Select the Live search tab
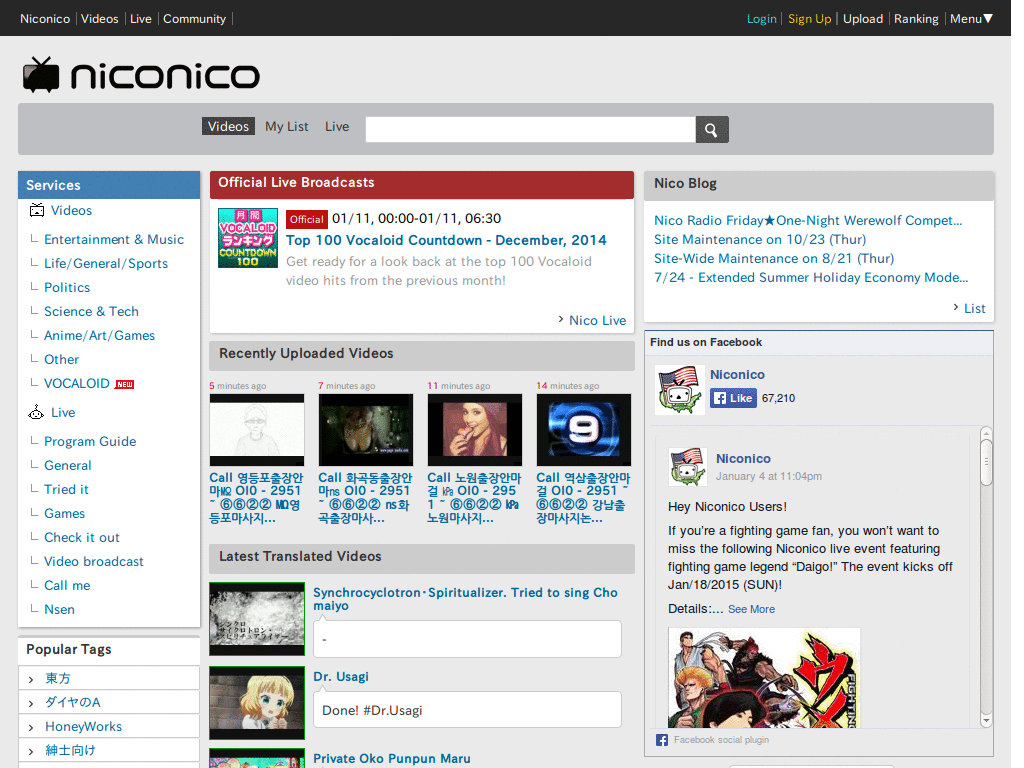The width and height of the screenshot is (1024, 768). (337, 127)
